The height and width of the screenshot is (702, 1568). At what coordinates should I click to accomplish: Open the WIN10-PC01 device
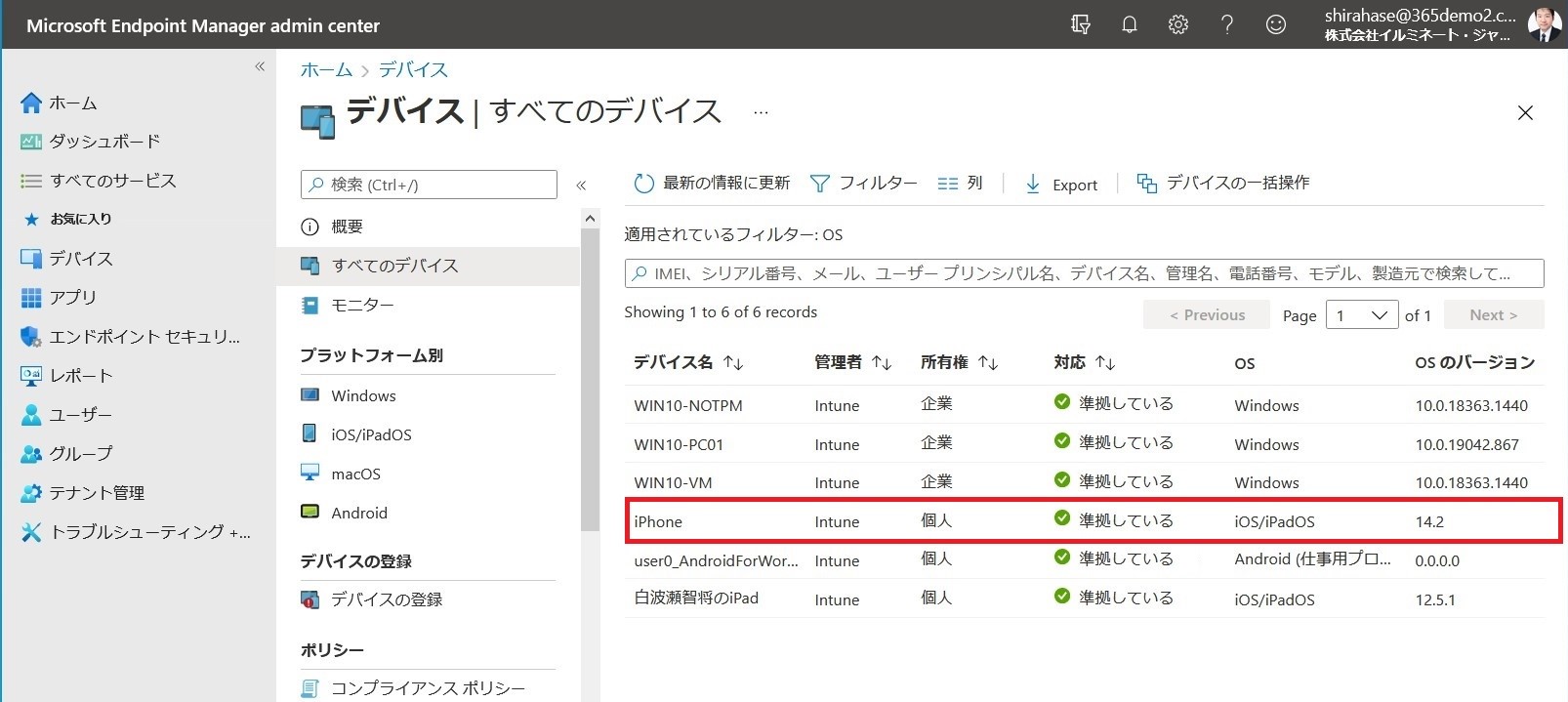pos(679,444)
